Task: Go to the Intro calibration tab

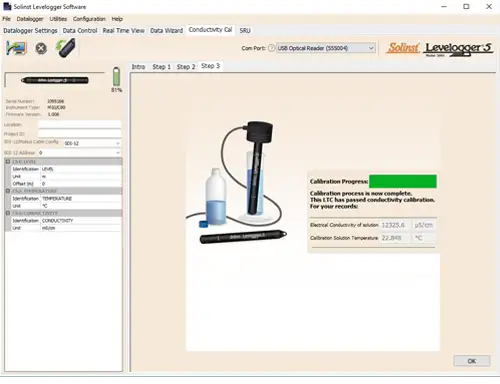Action: click(x=138, y=67)
